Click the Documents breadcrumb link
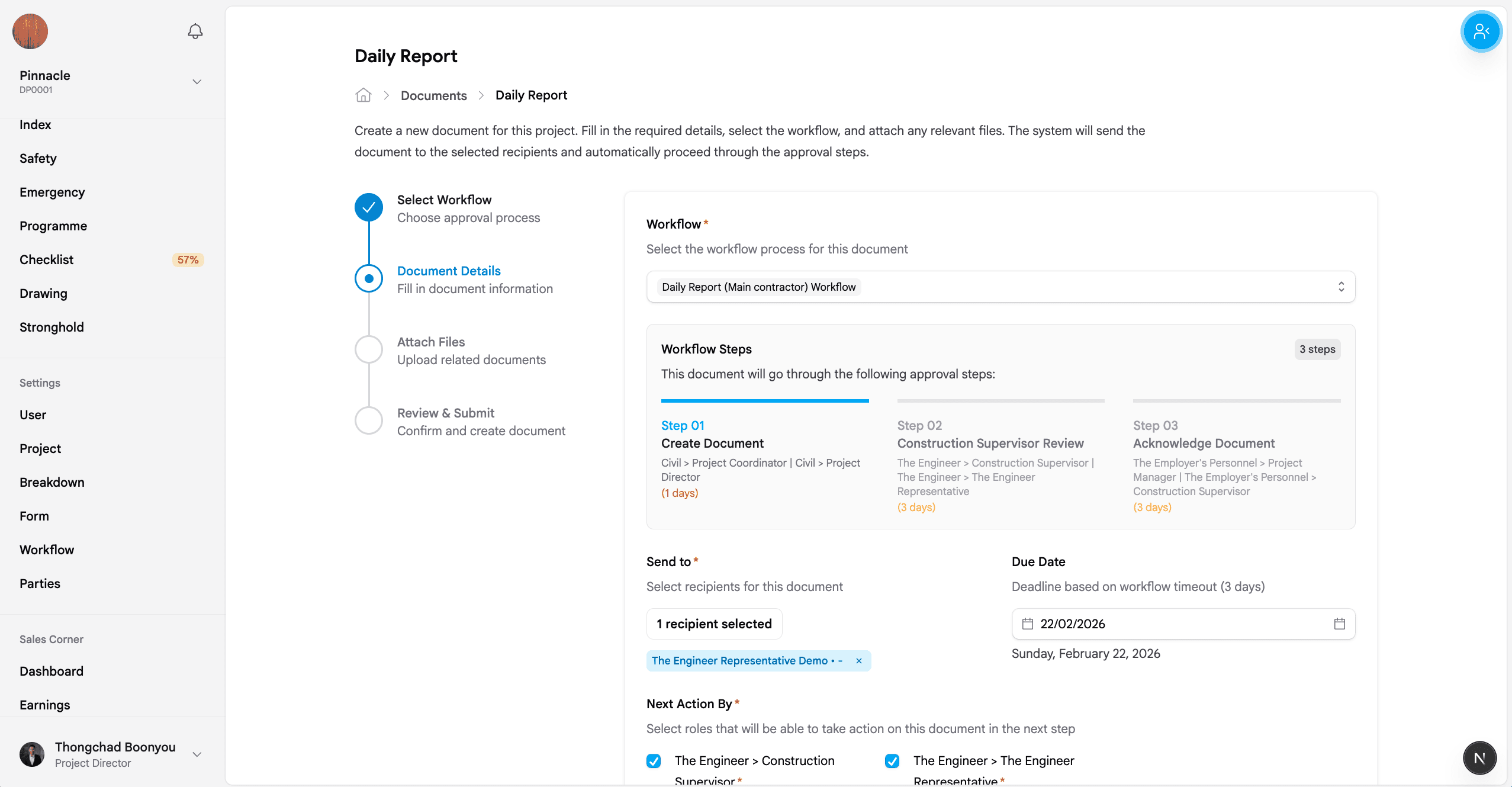The image size is (1512, 787). point(433,96)
